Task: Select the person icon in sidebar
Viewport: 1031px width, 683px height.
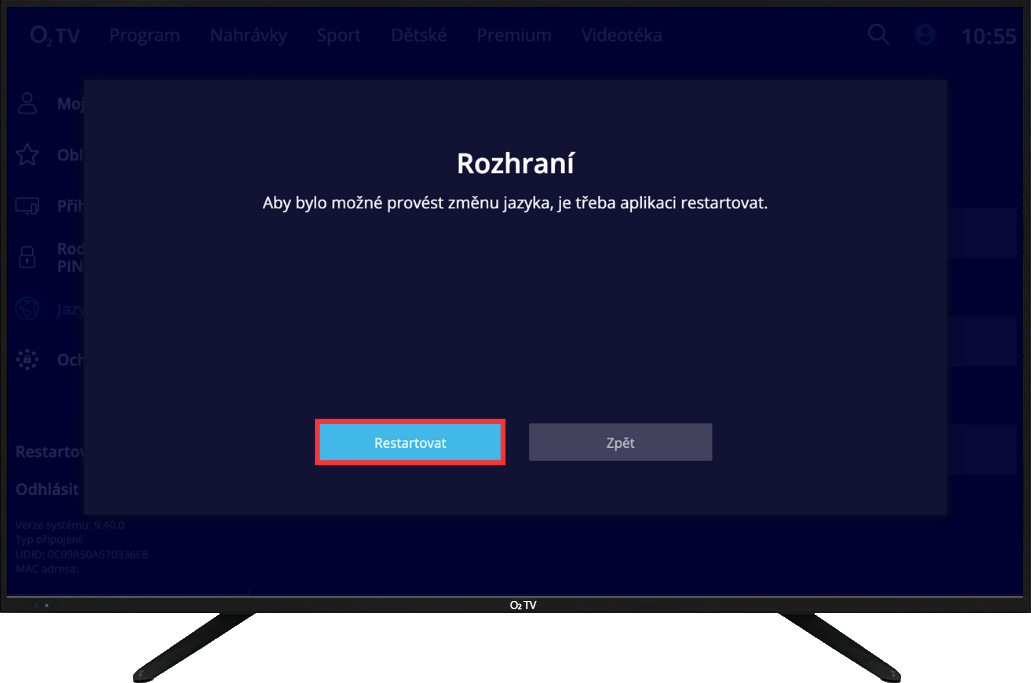Action: (x=28, y=104)
